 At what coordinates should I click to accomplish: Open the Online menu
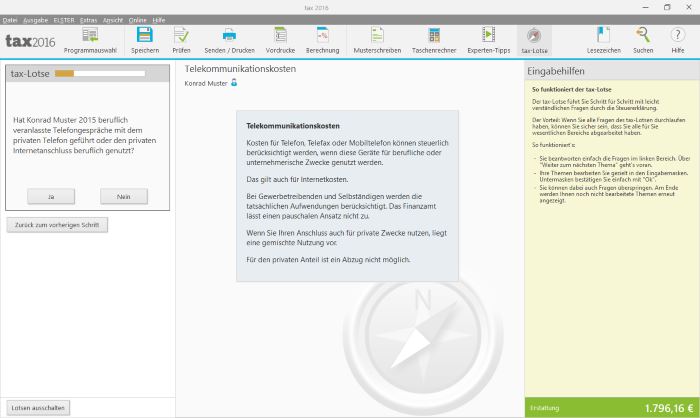click(138, 20)
